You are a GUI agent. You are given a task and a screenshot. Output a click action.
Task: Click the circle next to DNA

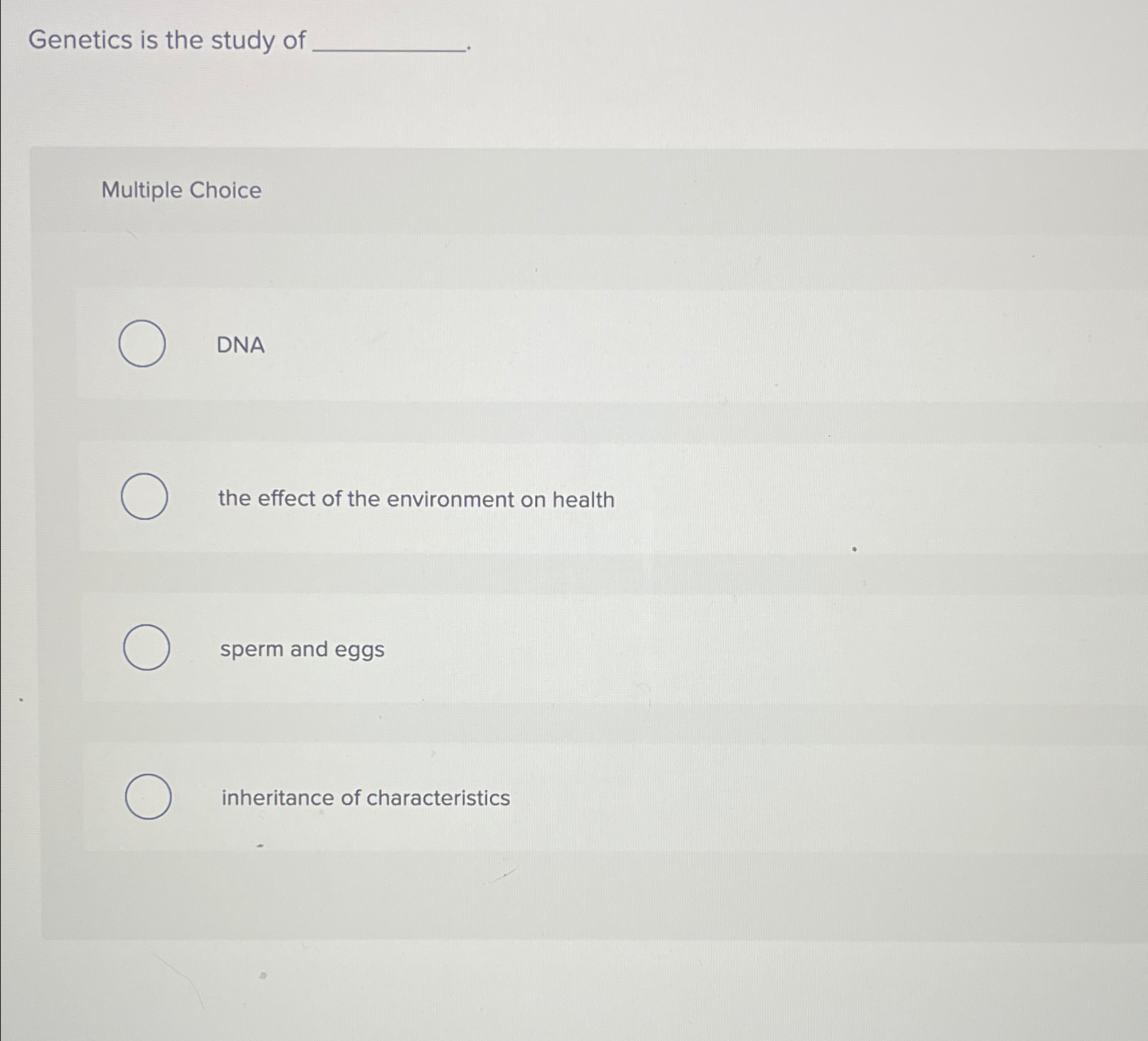(143, 345)
